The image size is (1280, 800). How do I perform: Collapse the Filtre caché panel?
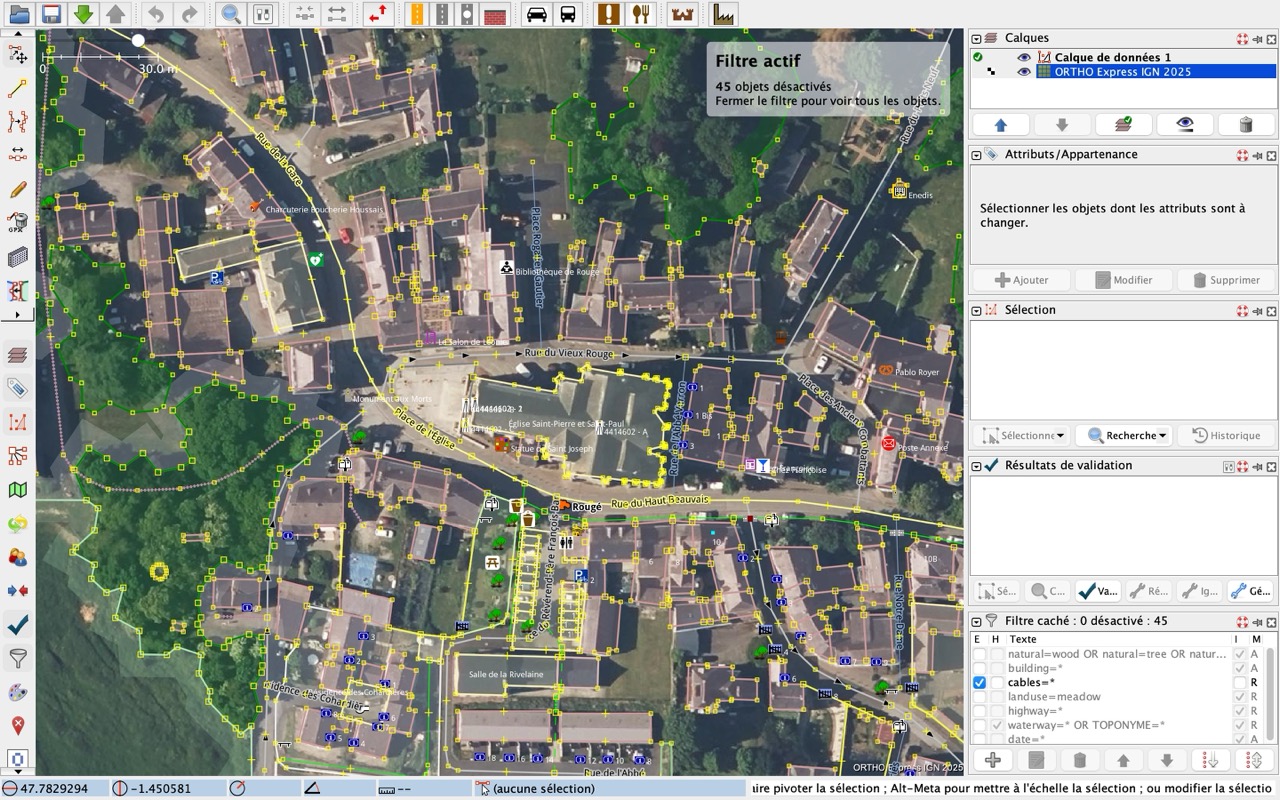[x=976, y=621]
